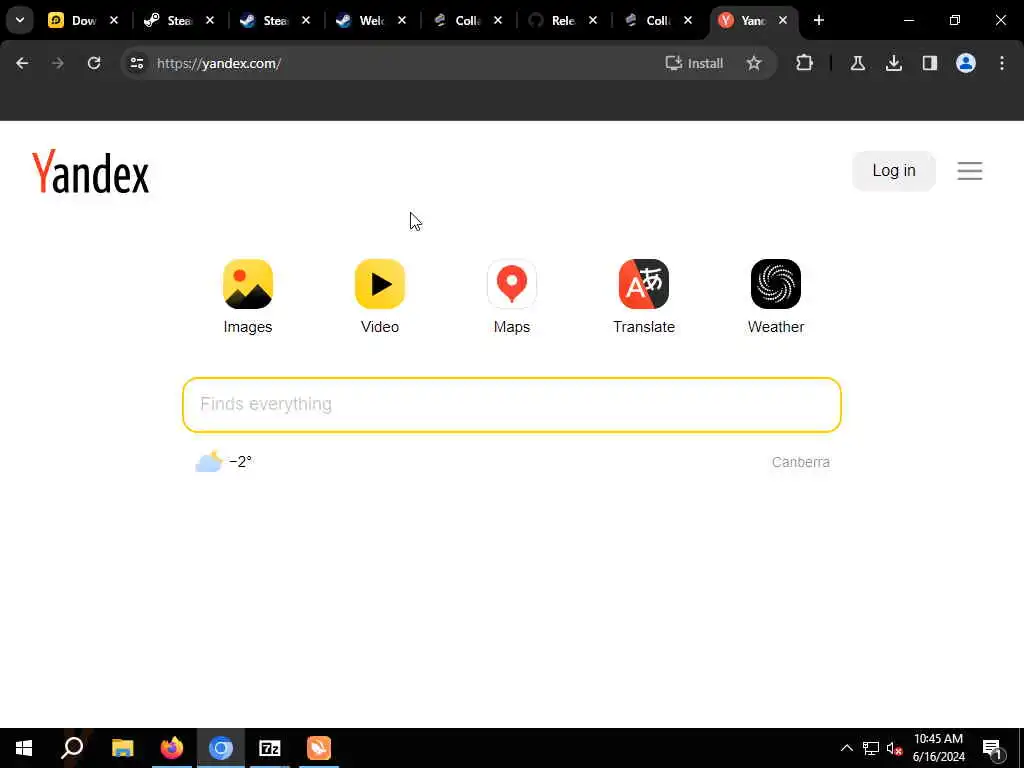The width and height of the screenshot is (1024, 768).
Task: Close the Yandex tab
Action: tap(782, 20)
